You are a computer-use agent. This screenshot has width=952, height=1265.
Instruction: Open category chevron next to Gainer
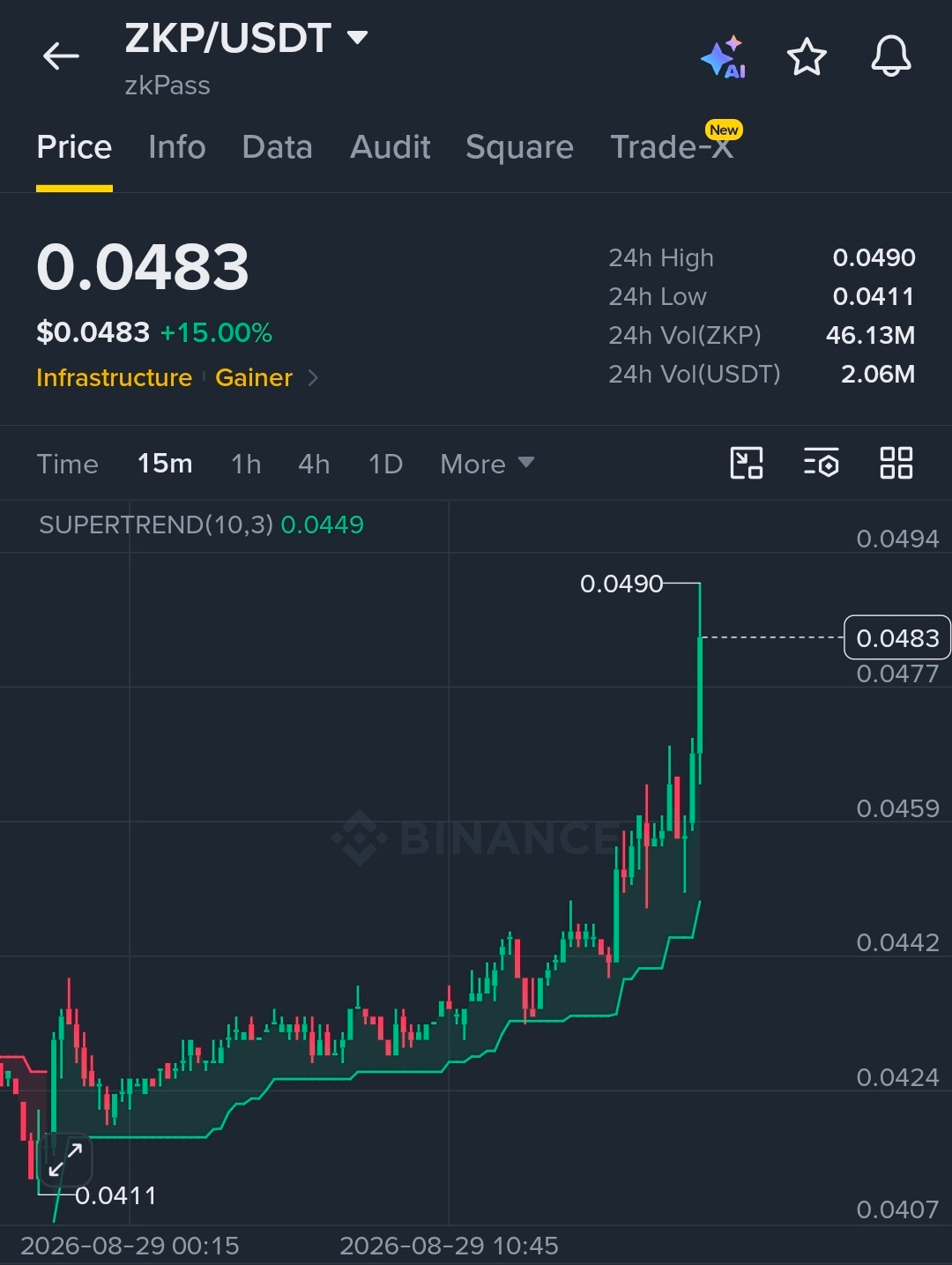313,378
